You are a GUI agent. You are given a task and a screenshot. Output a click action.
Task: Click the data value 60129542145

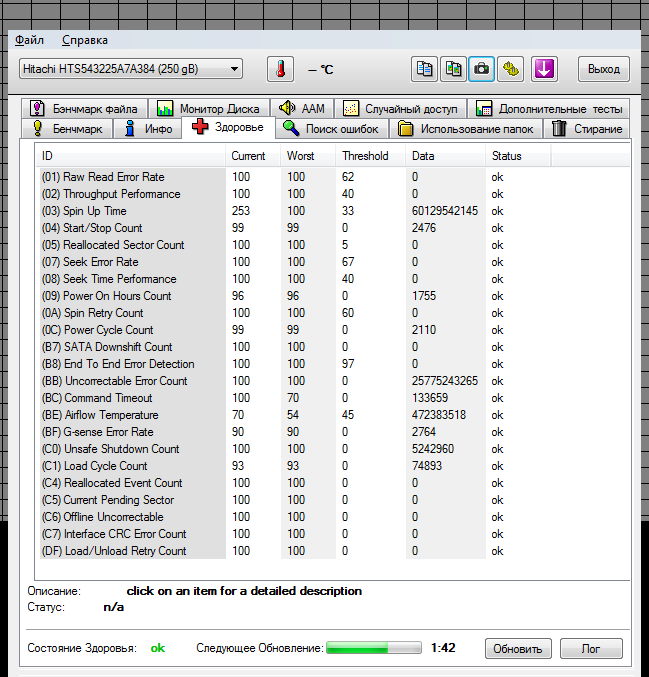(x=445, y=211)
